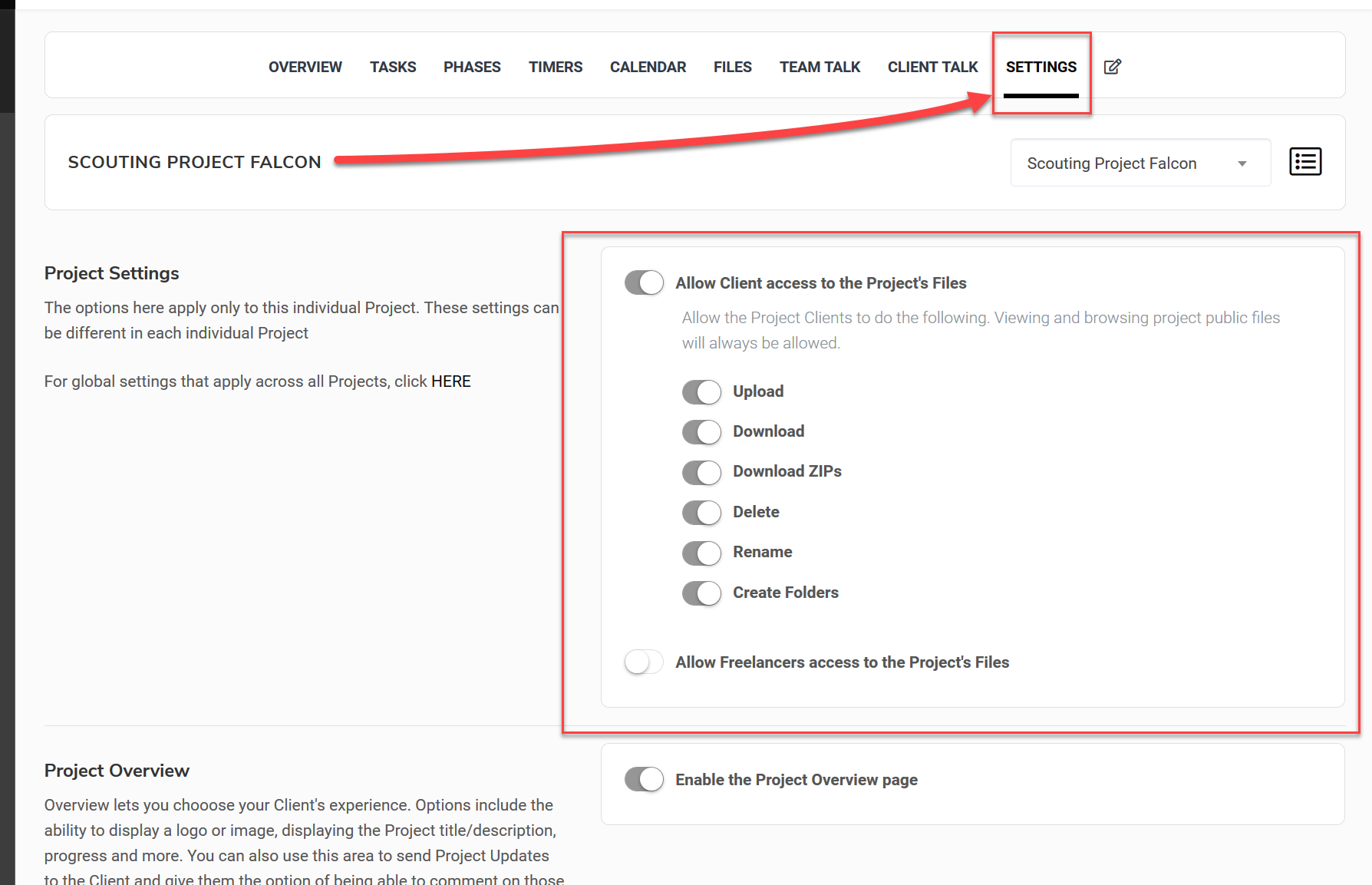The height and width of the screenshot is (885, 1372).
Task: Go to the Phases tab
Action: pos(472,67)
